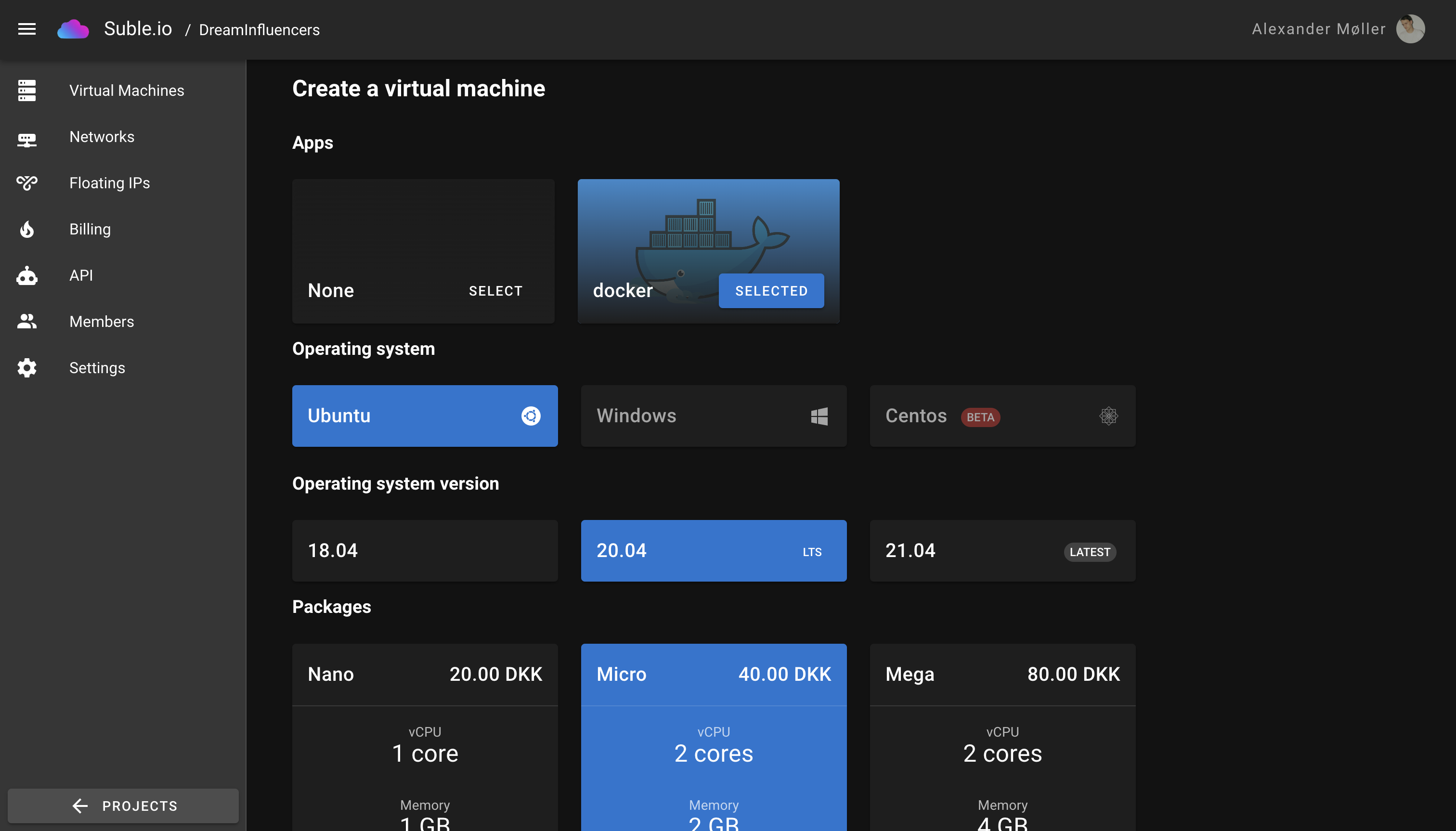Screen dimensions: 1456x831
Task: Click the API robot icon
Action: [x=27, y=276]
